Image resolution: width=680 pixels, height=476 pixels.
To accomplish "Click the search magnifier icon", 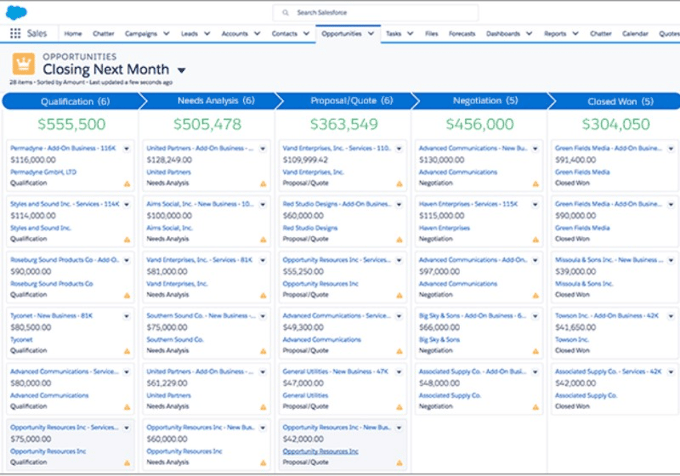I will click(x=285, y=13).
